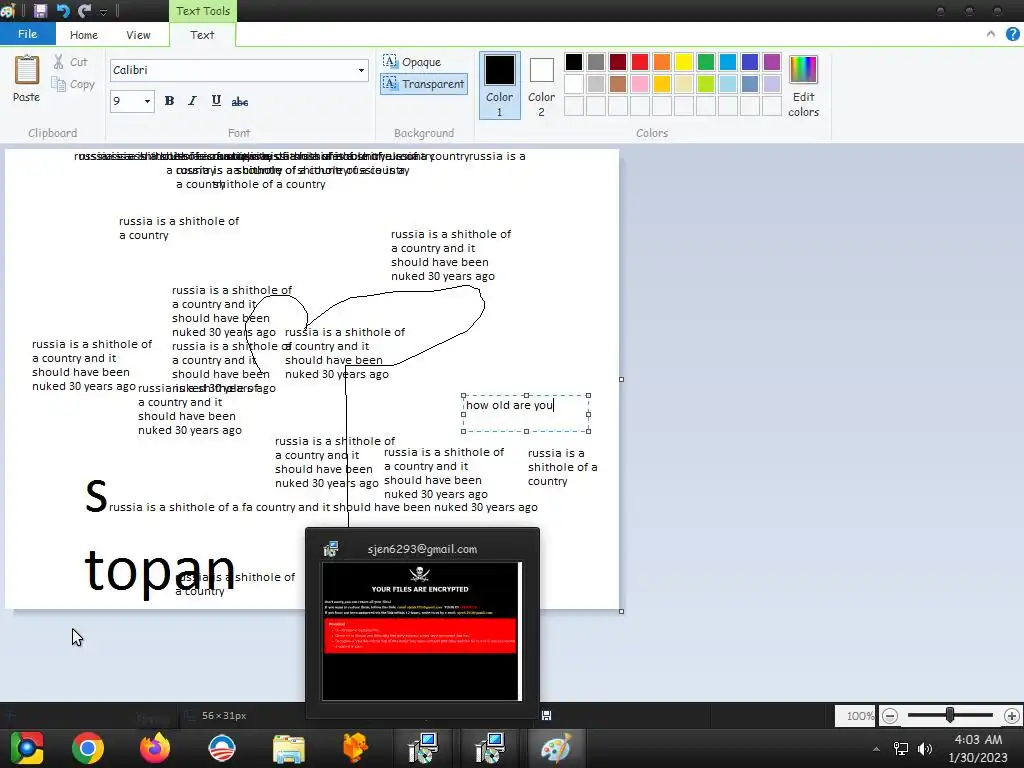The image size is (1024, 768).
Task: Click the Cut scissors button
Action: coord(71,62)
